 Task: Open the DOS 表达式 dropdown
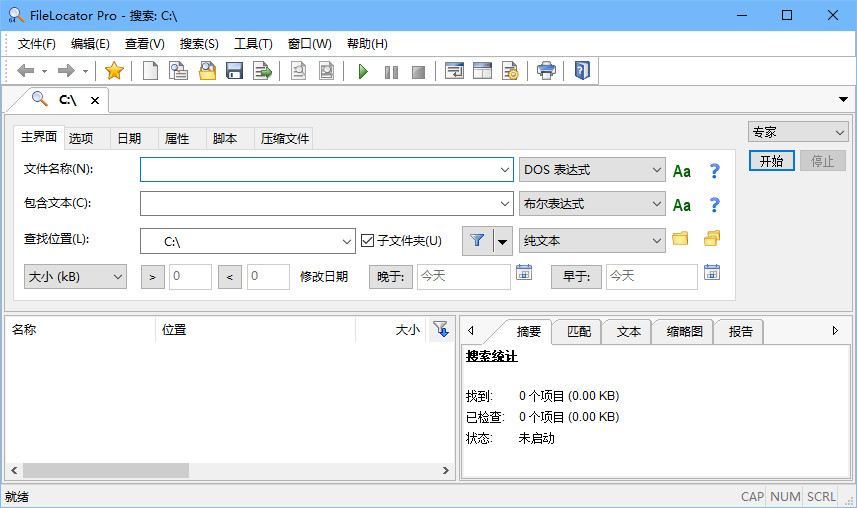[x=592, y=170]
